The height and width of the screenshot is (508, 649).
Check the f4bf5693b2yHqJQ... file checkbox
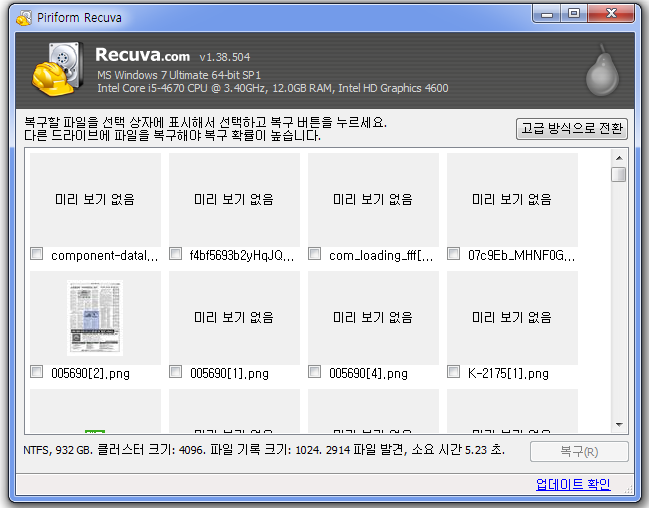175,253
